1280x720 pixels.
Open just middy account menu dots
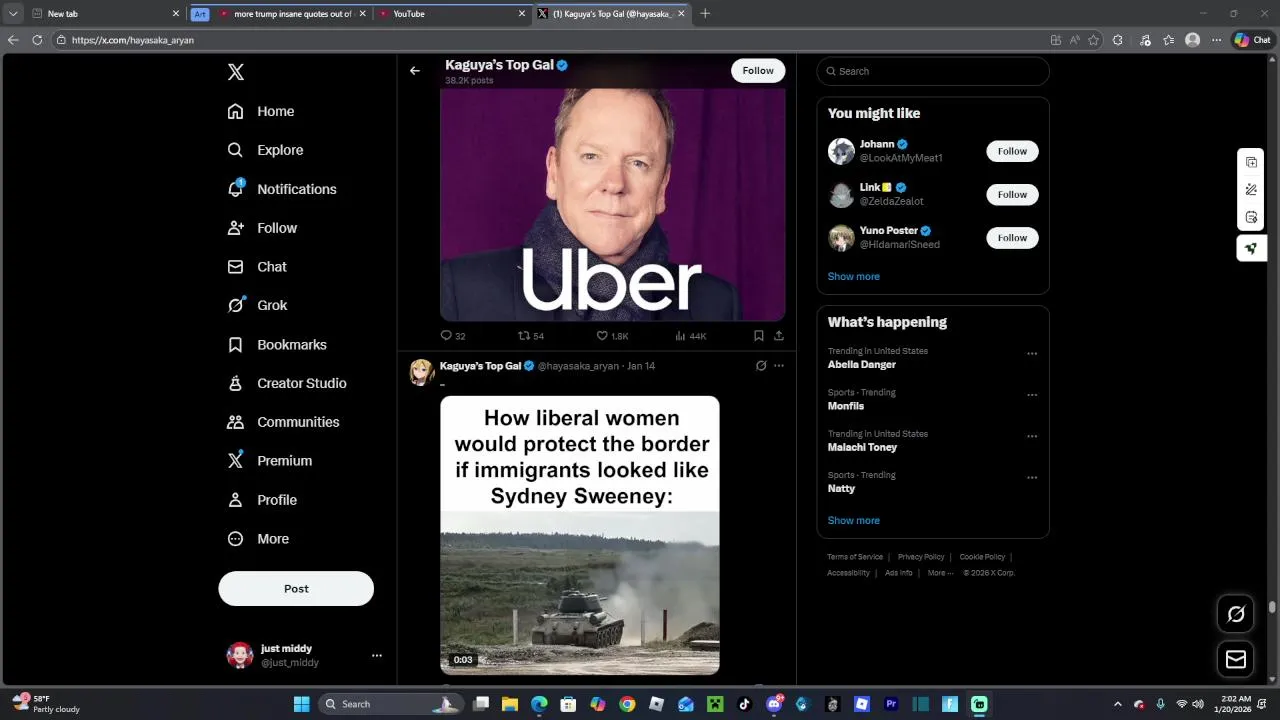pos(377,656)
